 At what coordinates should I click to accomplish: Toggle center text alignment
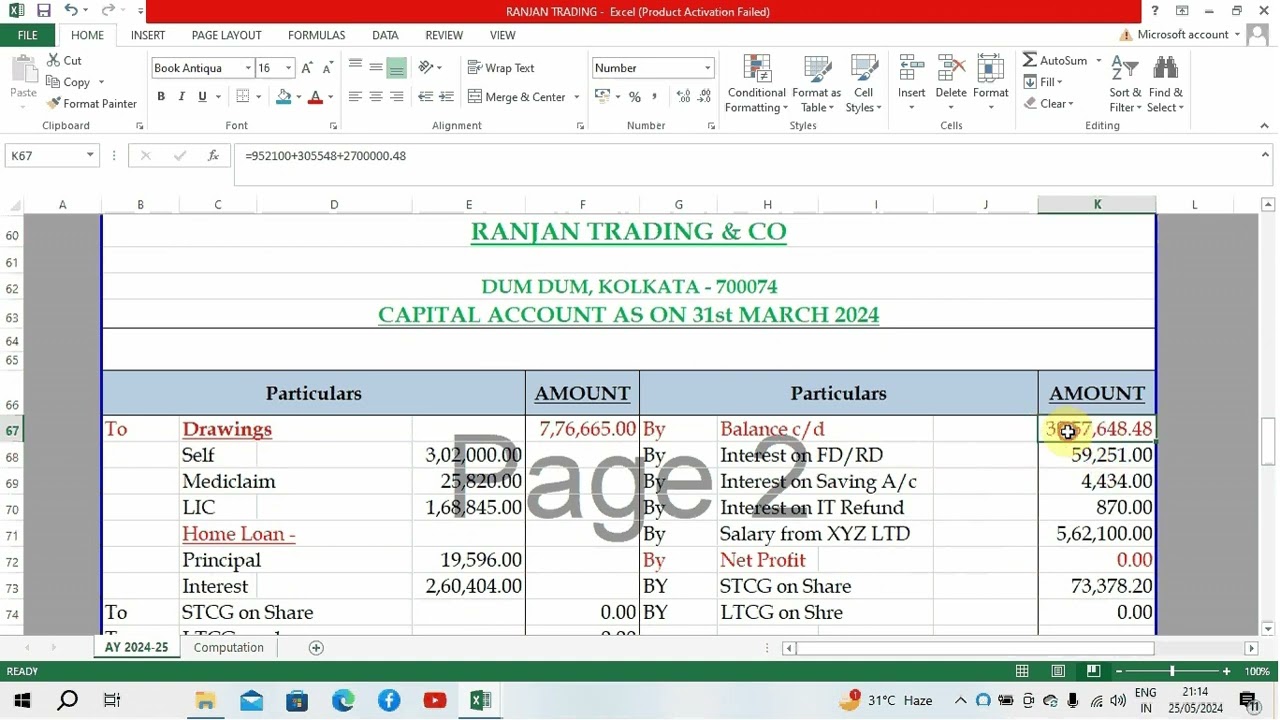(x=376, y=97)
